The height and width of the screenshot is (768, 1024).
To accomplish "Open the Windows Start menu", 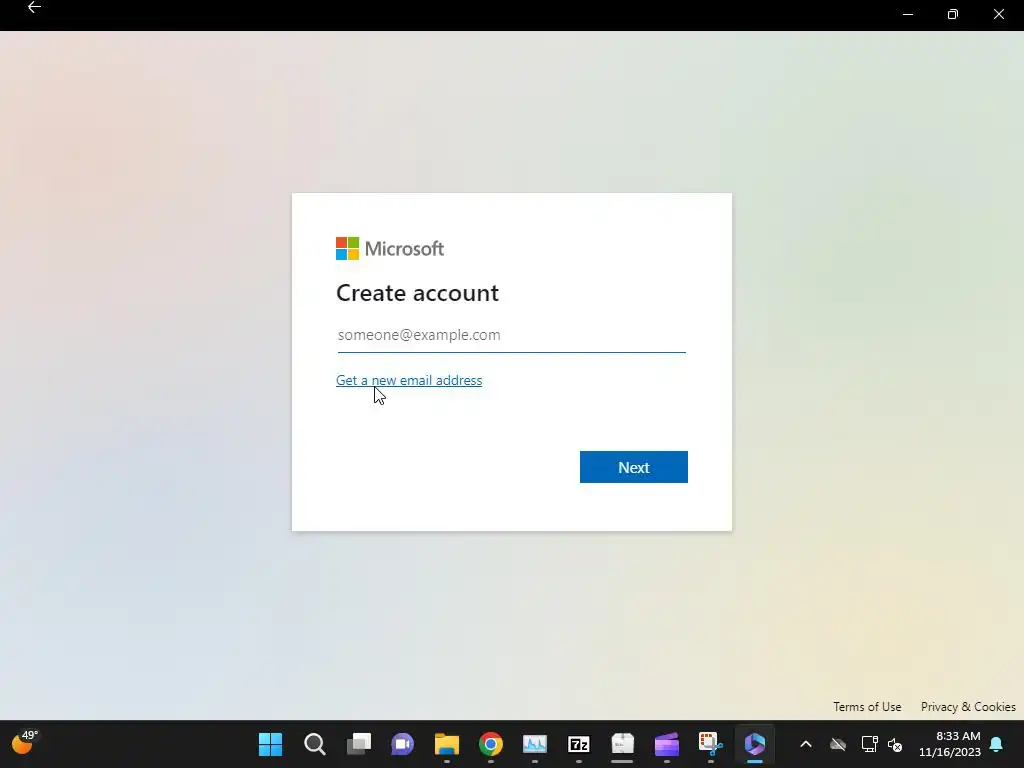I will [270, 744].
